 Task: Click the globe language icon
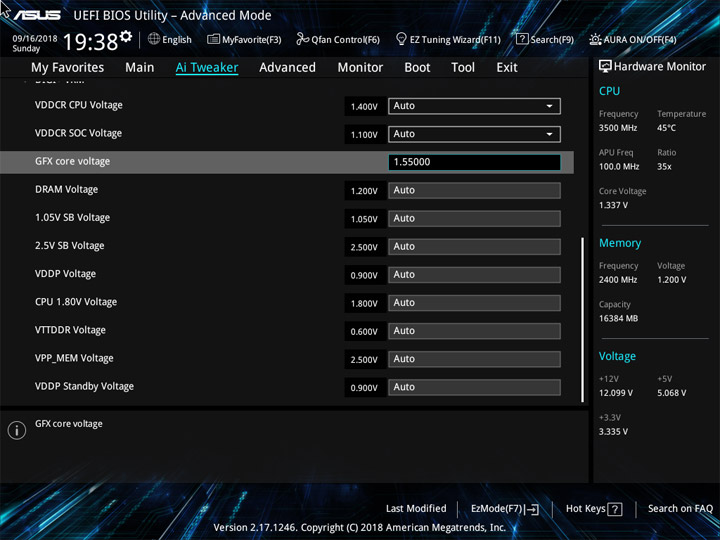[154, 39]
